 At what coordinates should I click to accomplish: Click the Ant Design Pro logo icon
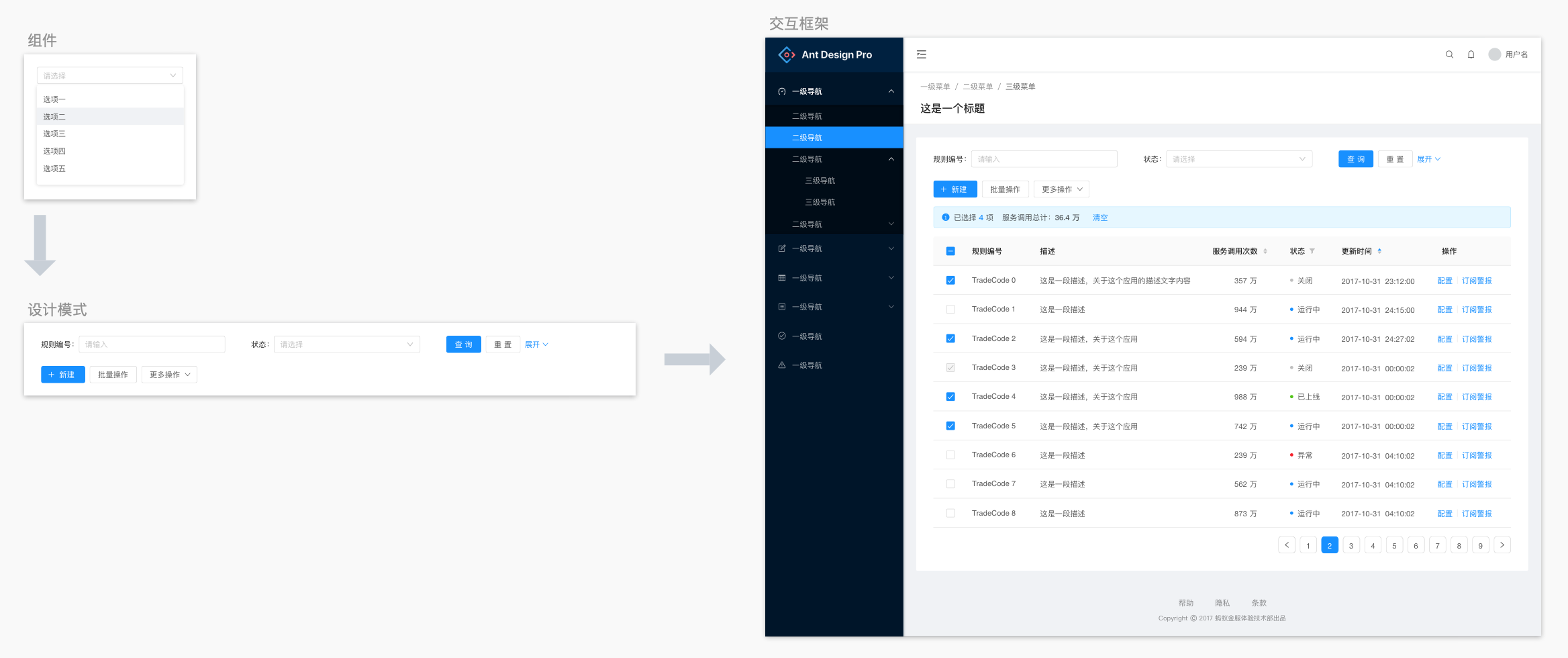coord(786,54)
